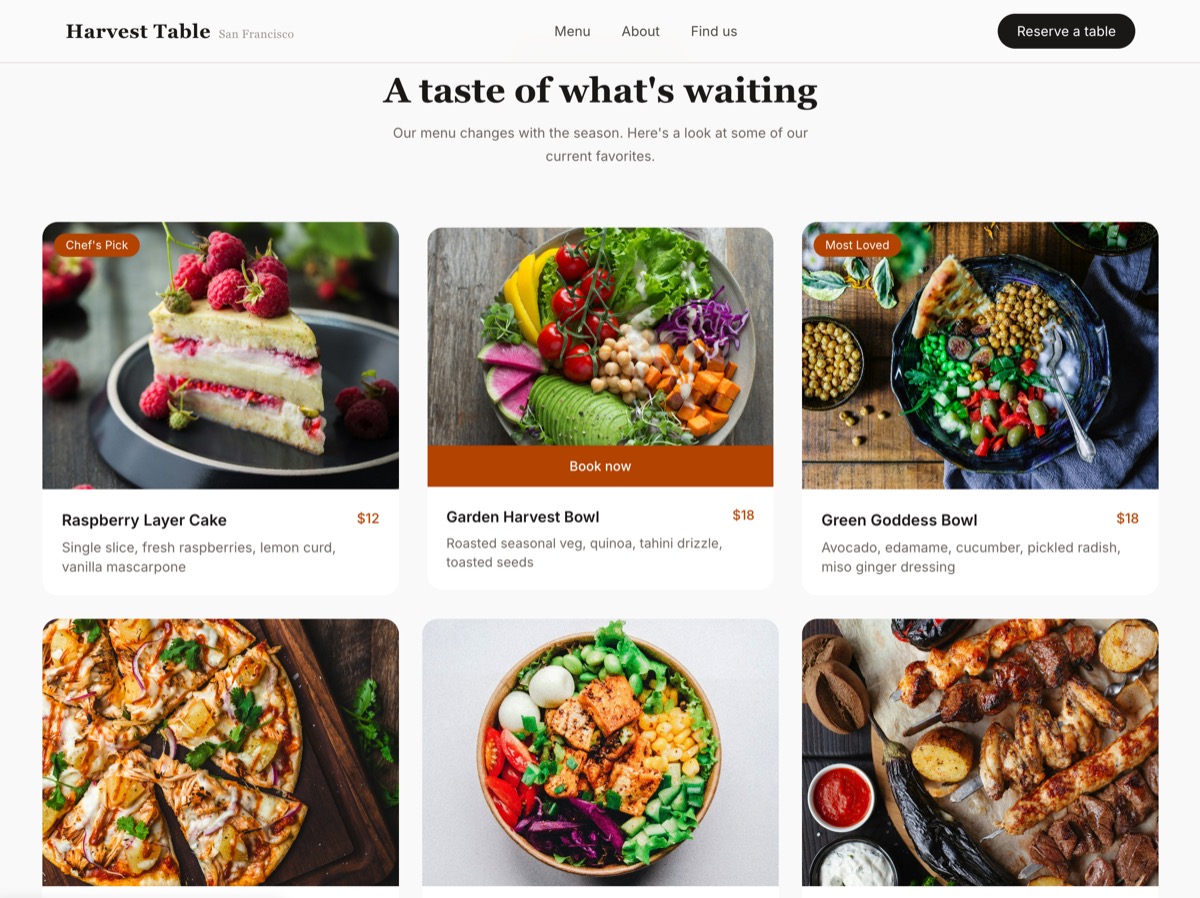
Task: Click the Raspberry Layer Cake $12 price
Action: [368, 518]
